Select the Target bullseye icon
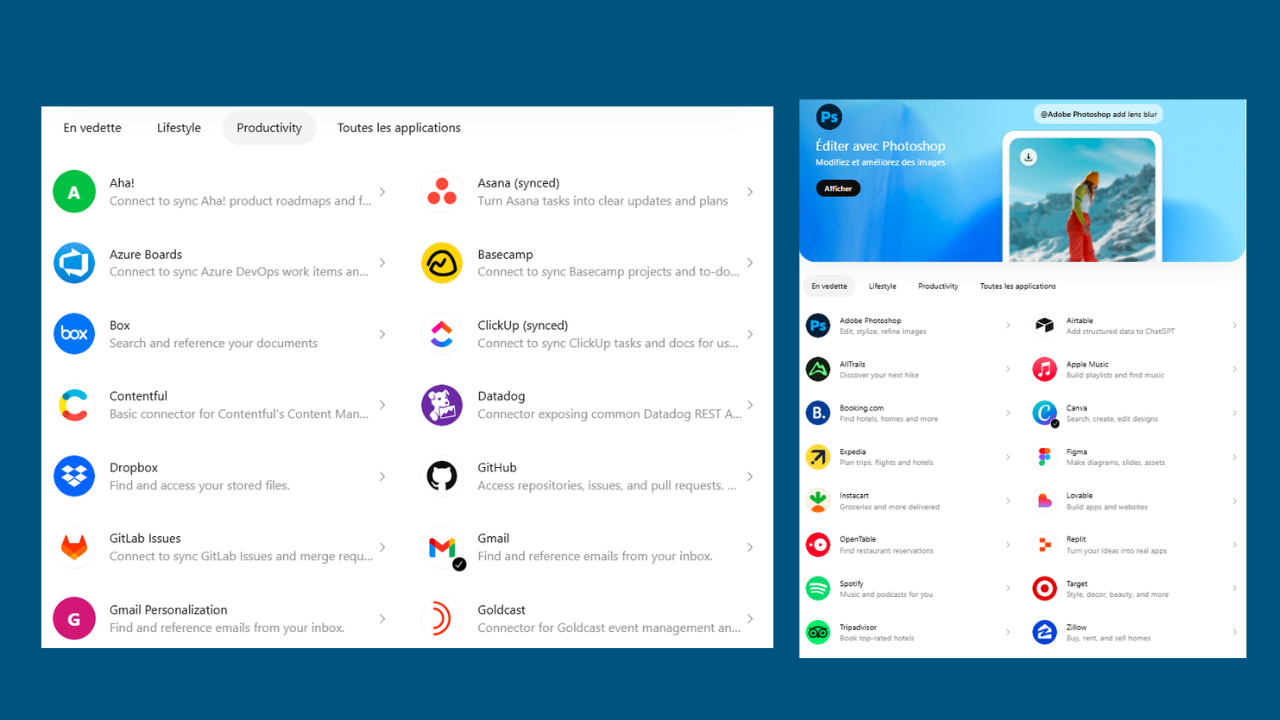 (x=1045, y=588)
